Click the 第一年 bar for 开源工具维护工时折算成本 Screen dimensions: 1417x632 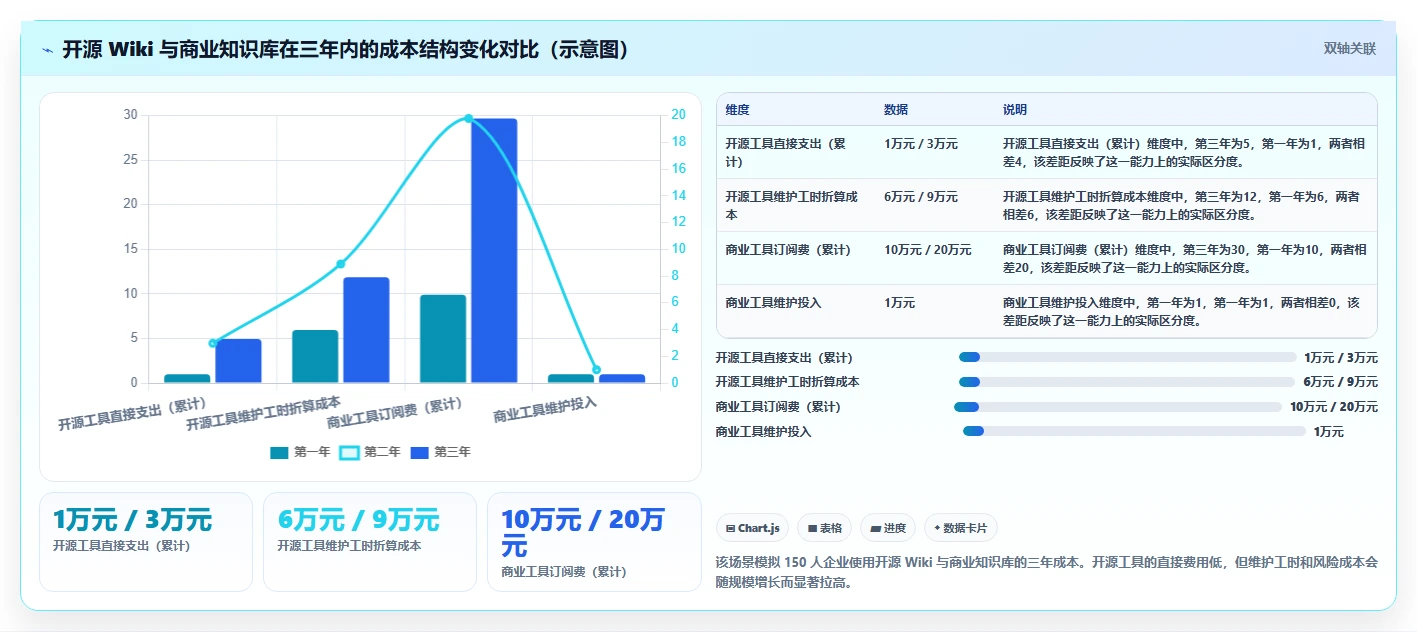click(x=315, y=357)
